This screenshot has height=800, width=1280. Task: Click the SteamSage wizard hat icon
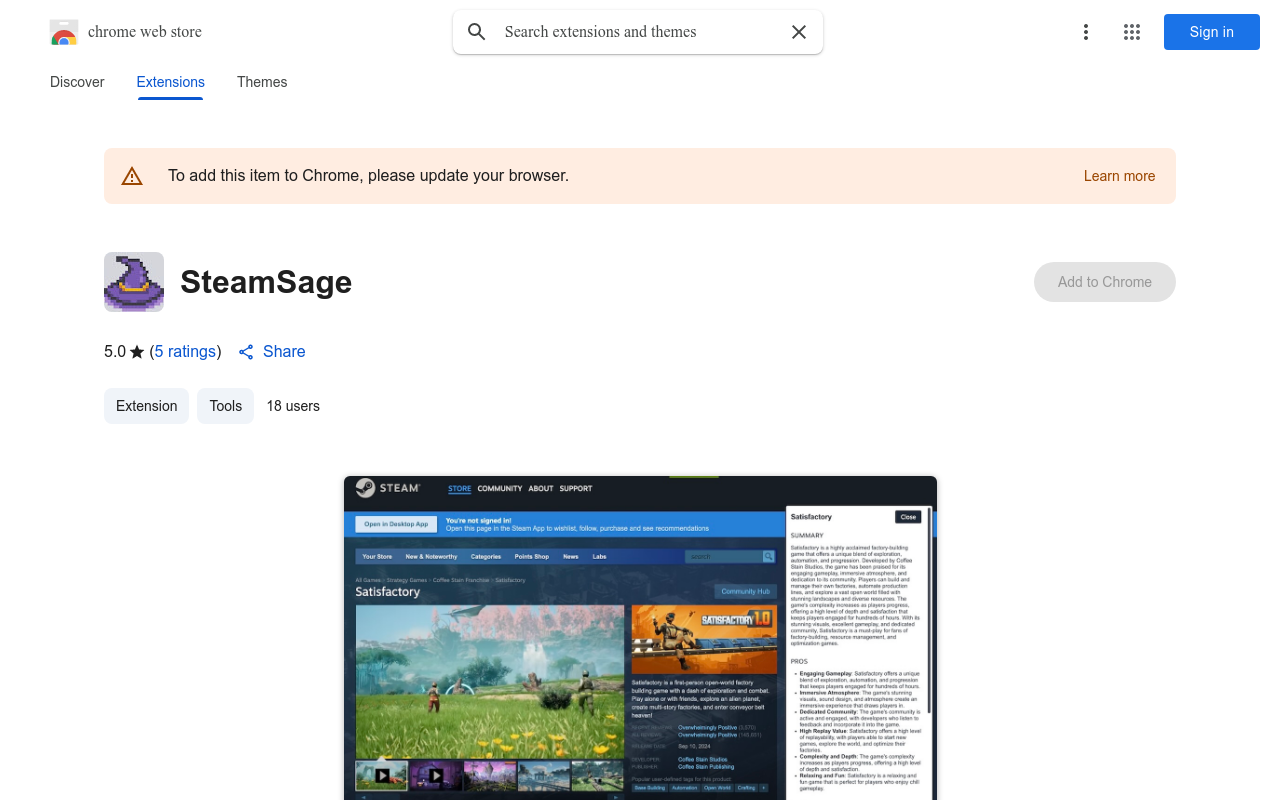pyautogui.click(x=134, y=282)
